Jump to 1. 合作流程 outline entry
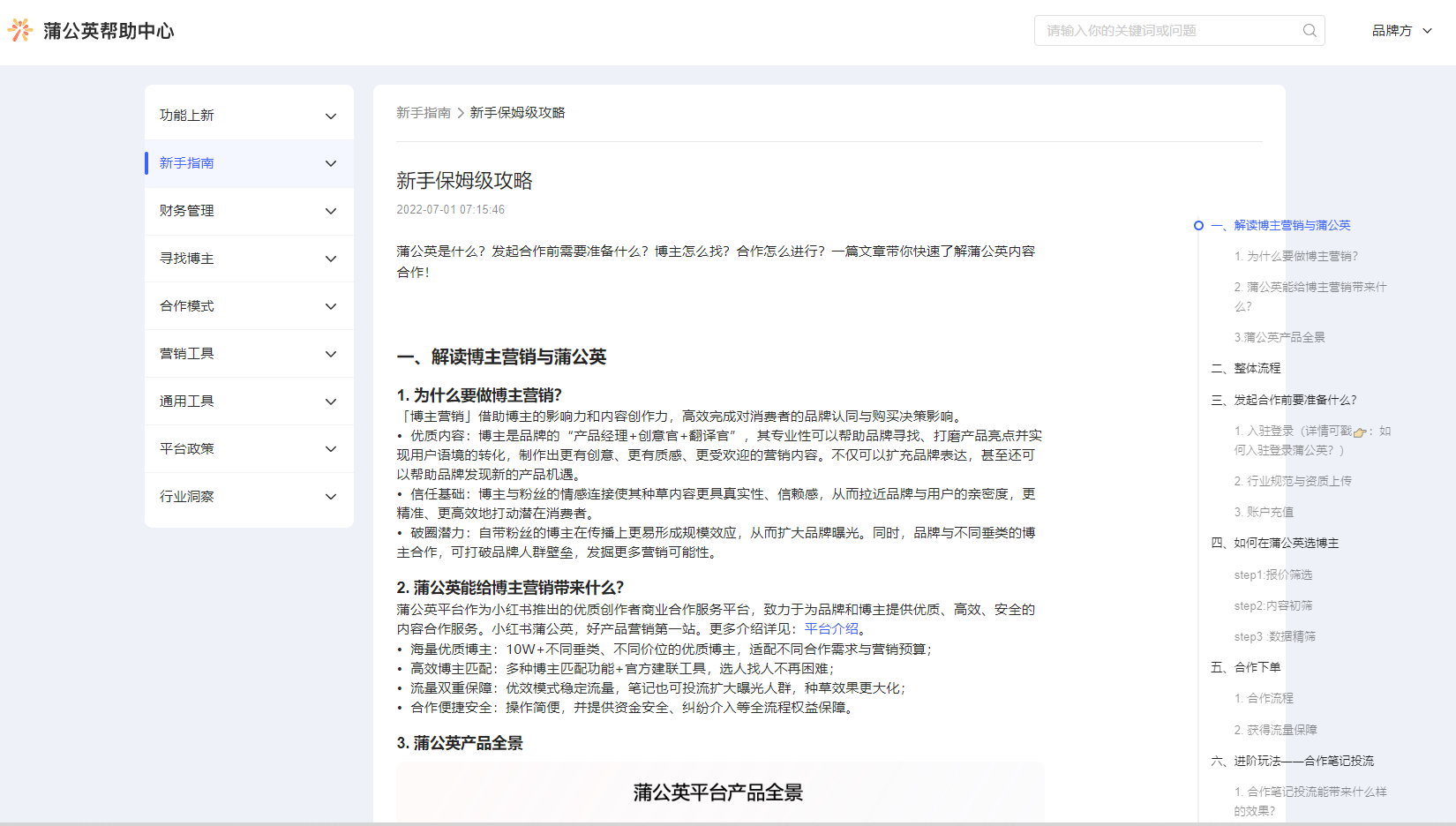The height and width of the screenshot is (826, 1456). click(1264, 699)
